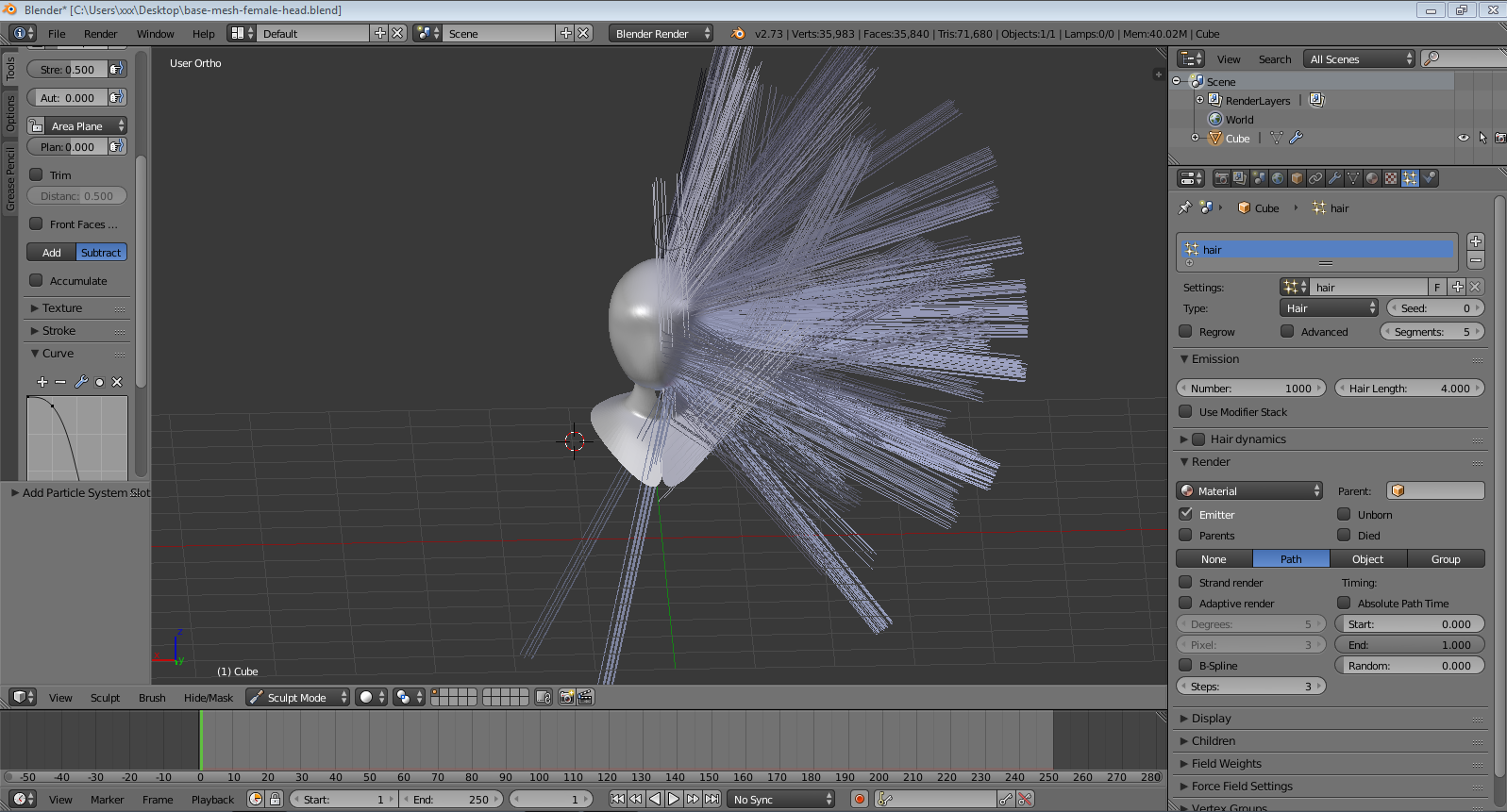Select the Object render type button
Screen dimensions: 1507x812
1368,559
